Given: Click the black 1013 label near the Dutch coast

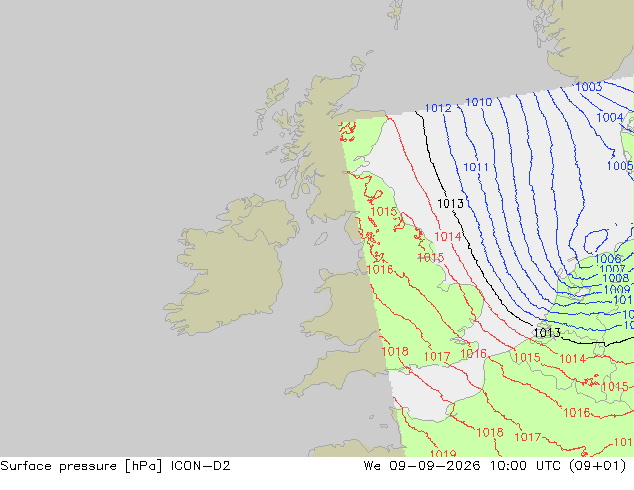Looking at the screenshot, I should tap(547, 333).
